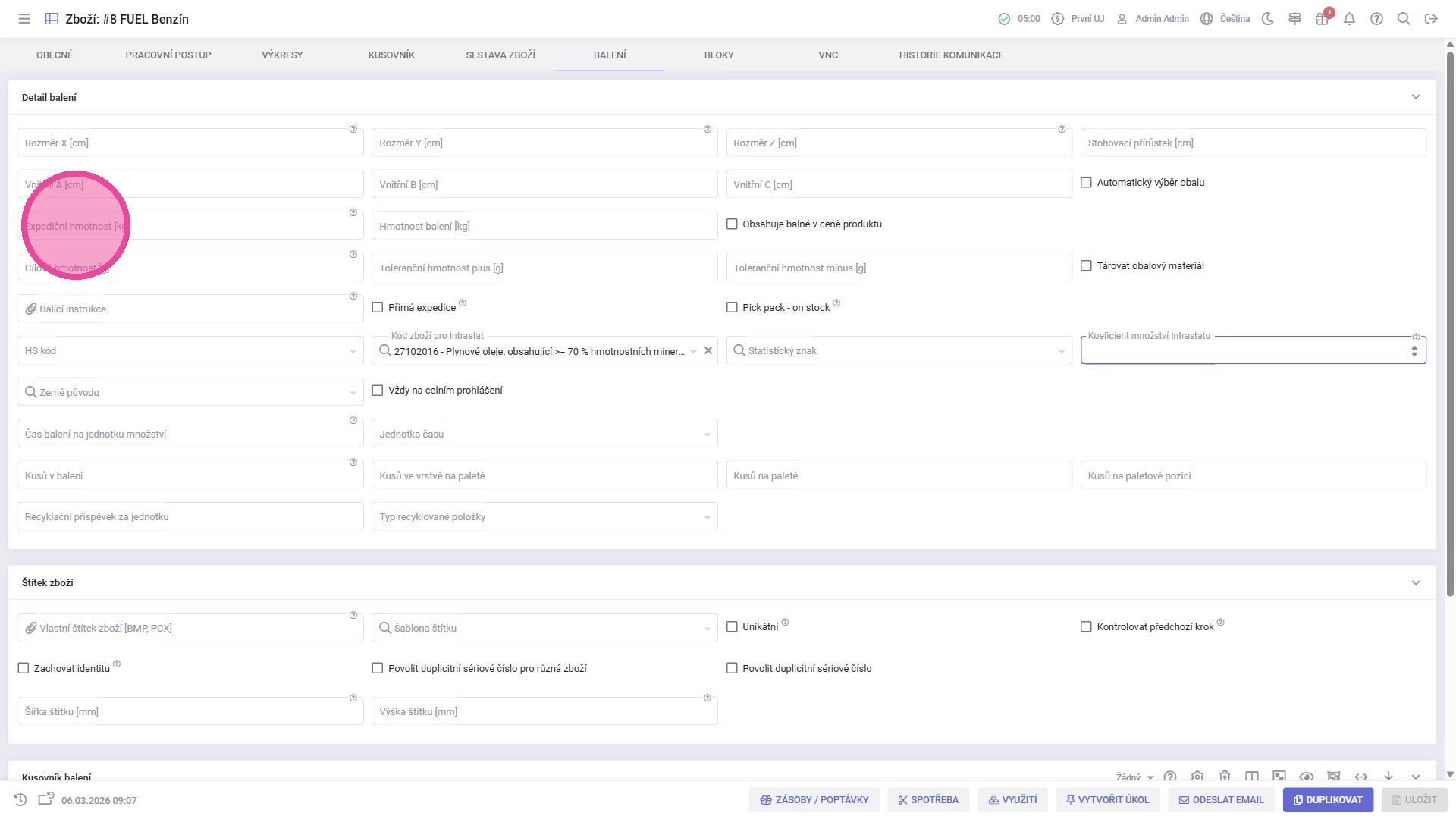Open change history clock icon
This screenshot has width=1456, height=819.
pos(20,799)
